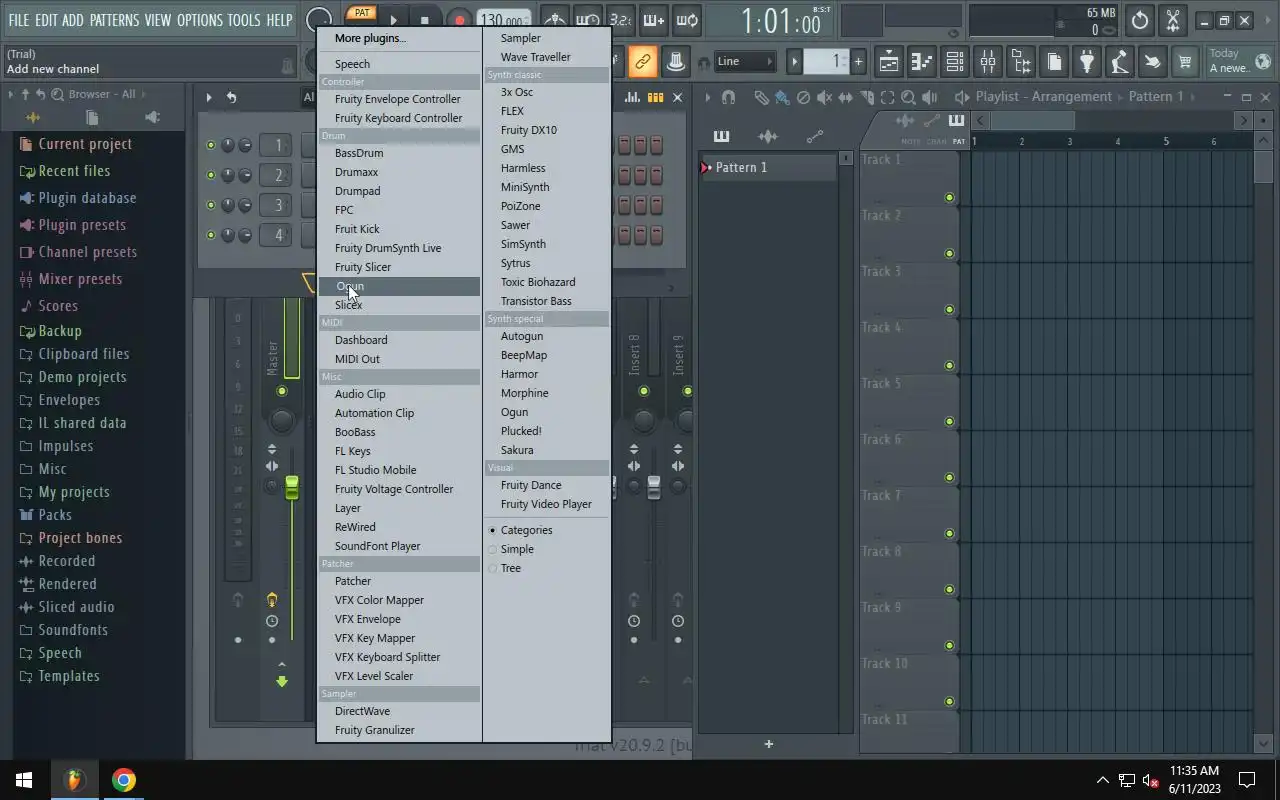Toggle mute LED for channel 4
1280x800 pixels.
211,235
